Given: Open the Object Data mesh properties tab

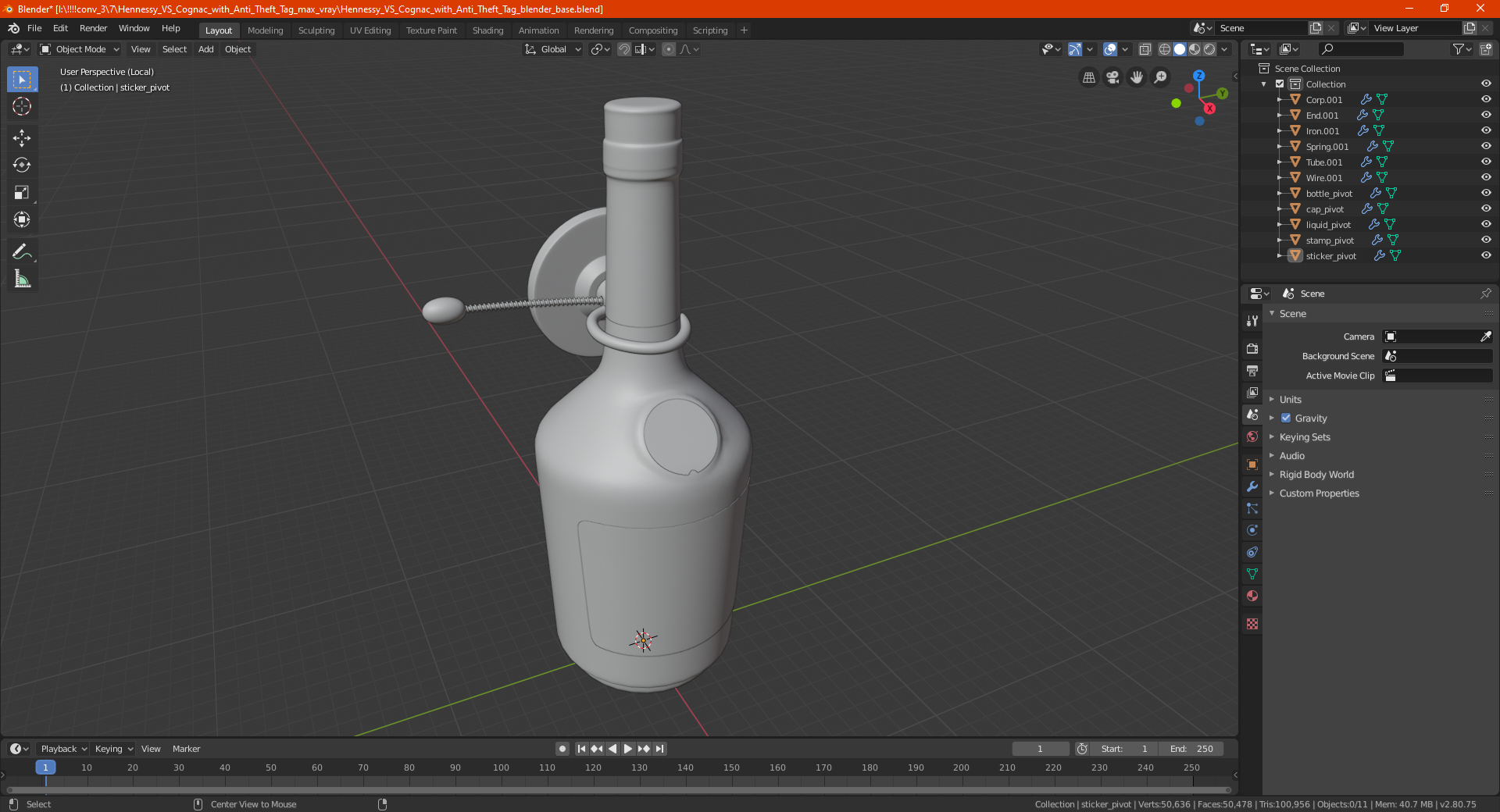Looking at the screenshot, I should (x=1252, y=573).
